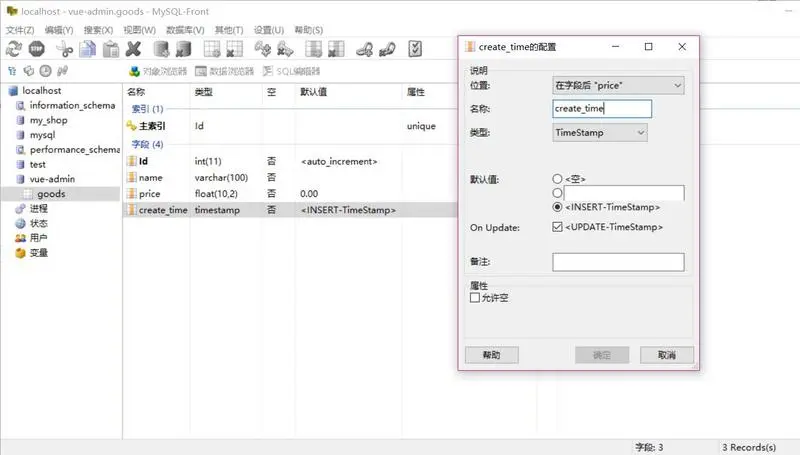Click the checklist properties toolbar icon
Viewport: 800px width, 455px height.
[x=415, y=49]
